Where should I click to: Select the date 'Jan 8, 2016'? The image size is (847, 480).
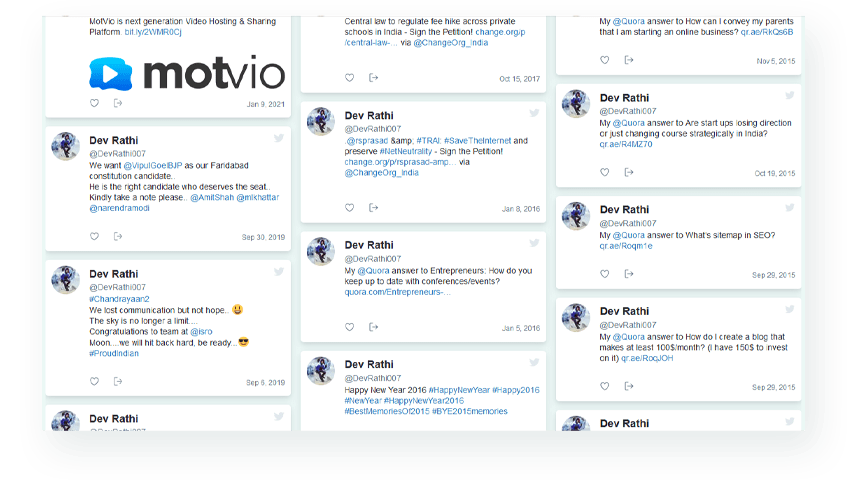521,209
